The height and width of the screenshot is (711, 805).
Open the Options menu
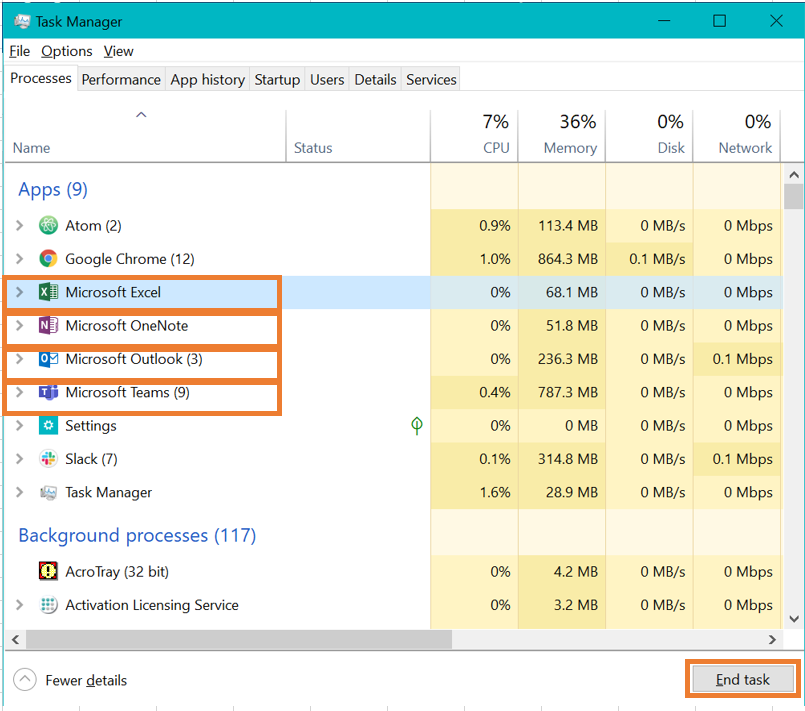coord(67,51)
